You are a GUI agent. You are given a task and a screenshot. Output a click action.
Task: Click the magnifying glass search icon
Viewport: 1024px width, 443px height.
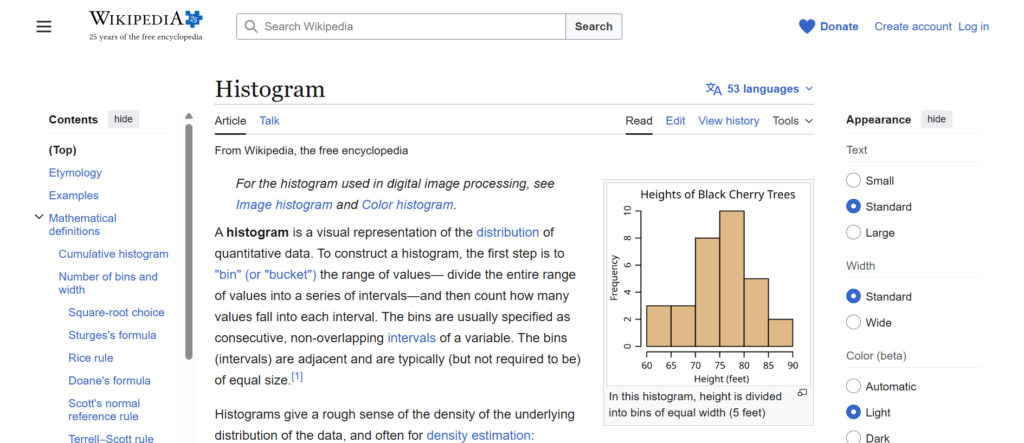[x=250, y=27]
